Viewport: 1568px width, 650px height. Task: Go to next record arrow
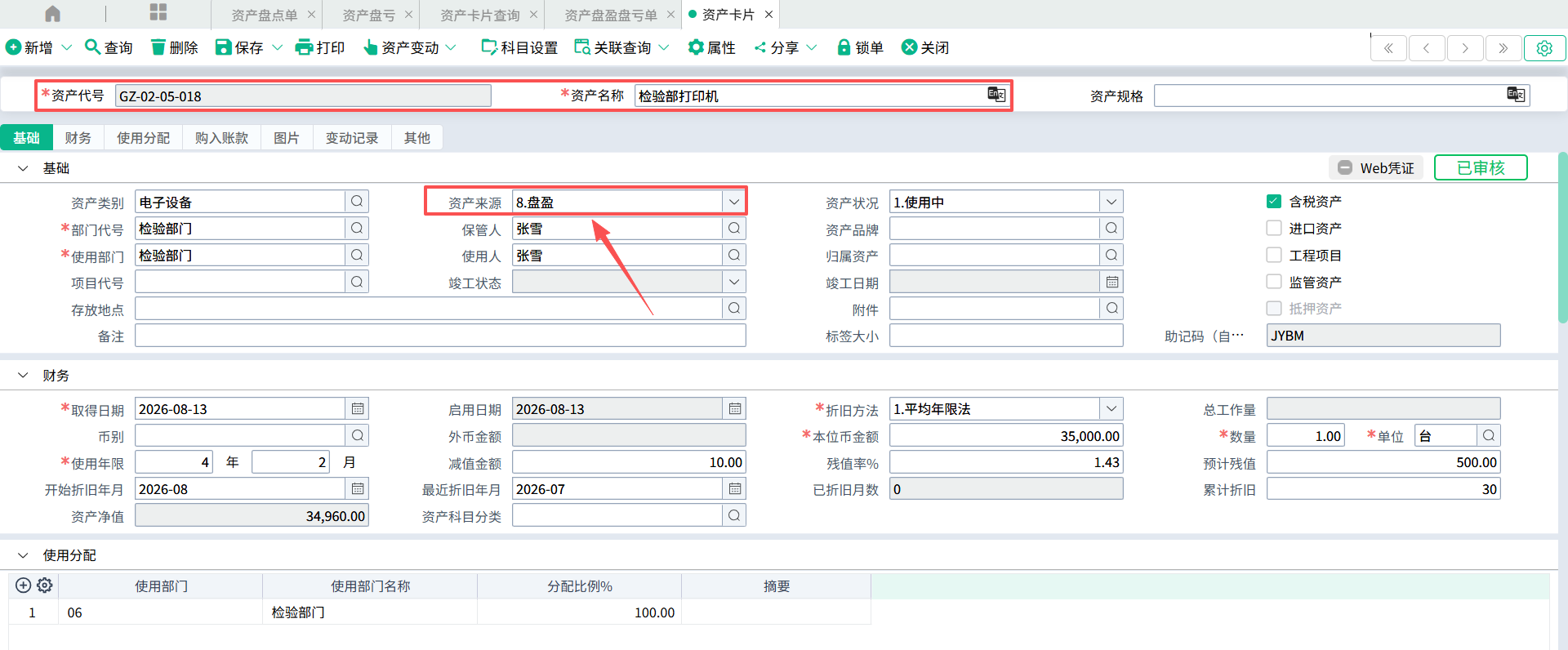tap(1465, 48)
